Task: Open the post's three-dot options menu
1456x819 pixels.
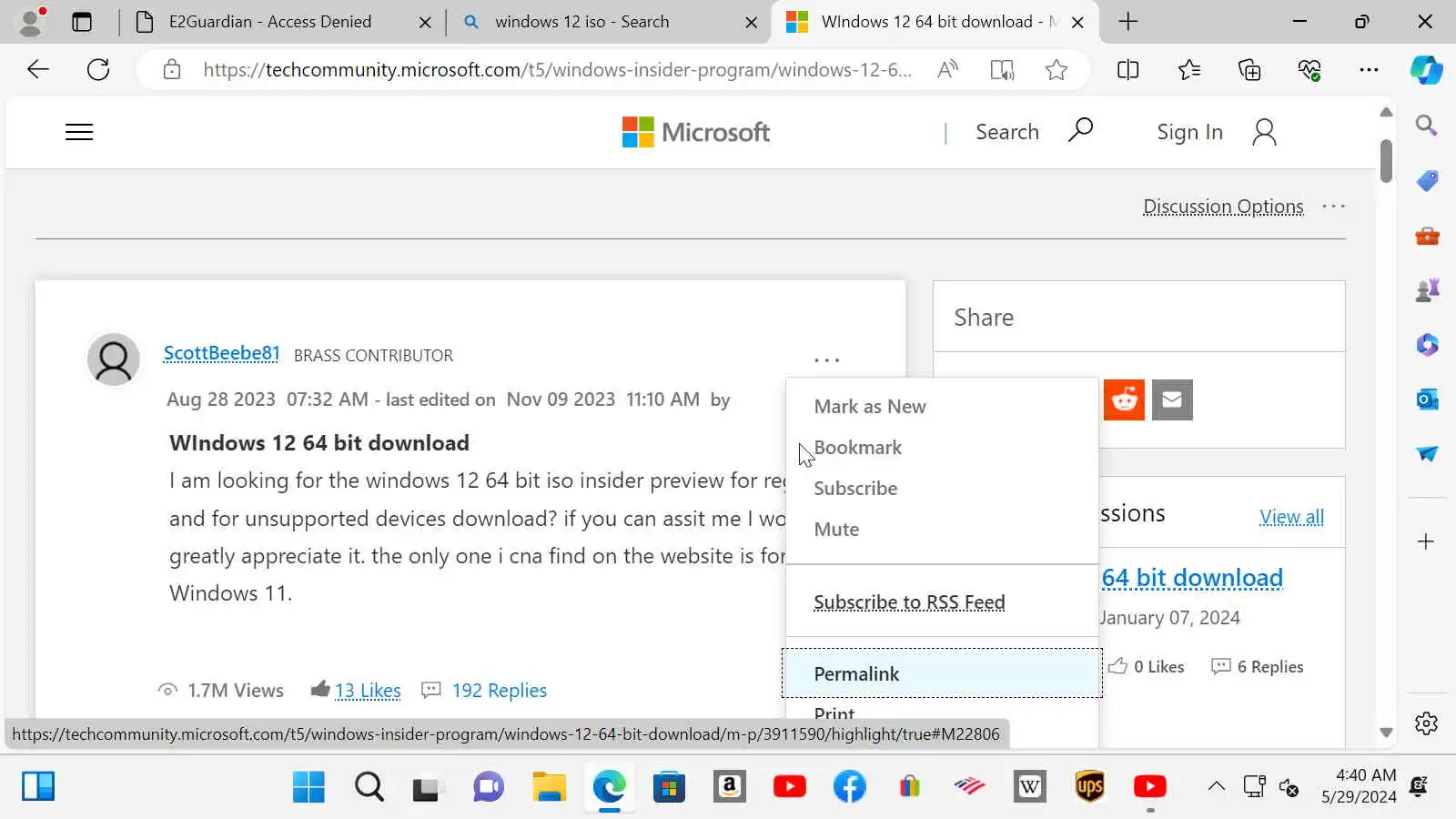Action: (x=826, y=360)
